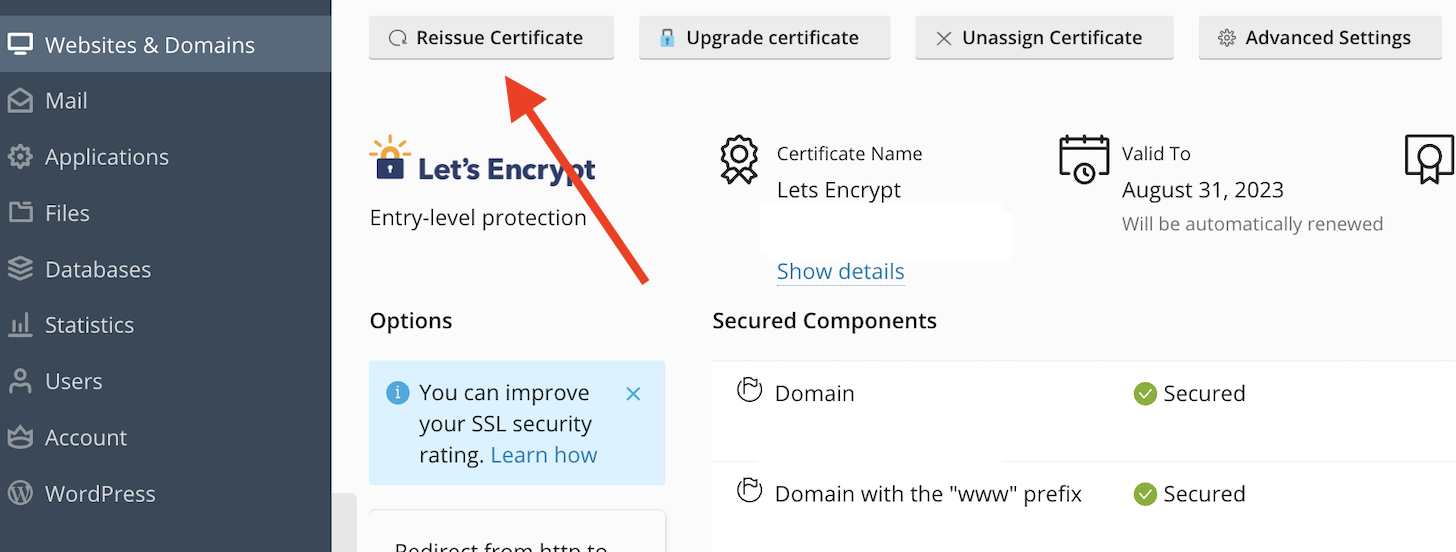
Task: Click the X icon on Unassign Certificate
Action: click(x=943, y=38)
